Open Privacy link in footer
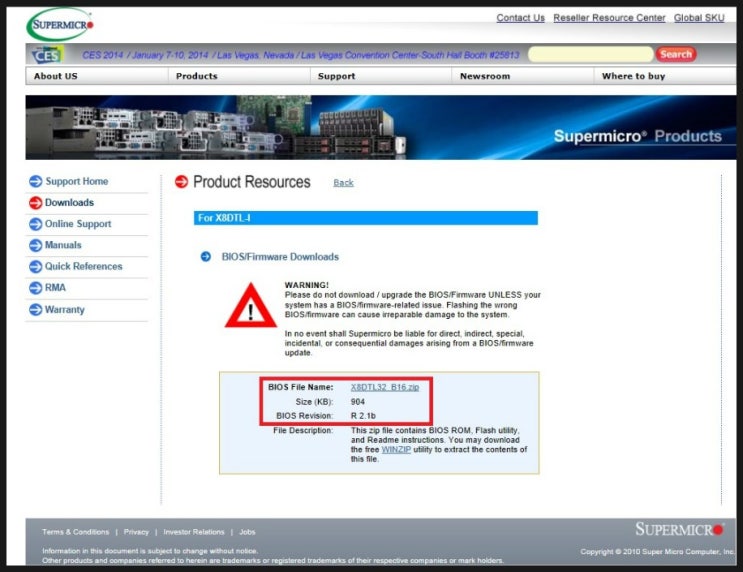Viewport: 743px width, 572px height. 136,532
